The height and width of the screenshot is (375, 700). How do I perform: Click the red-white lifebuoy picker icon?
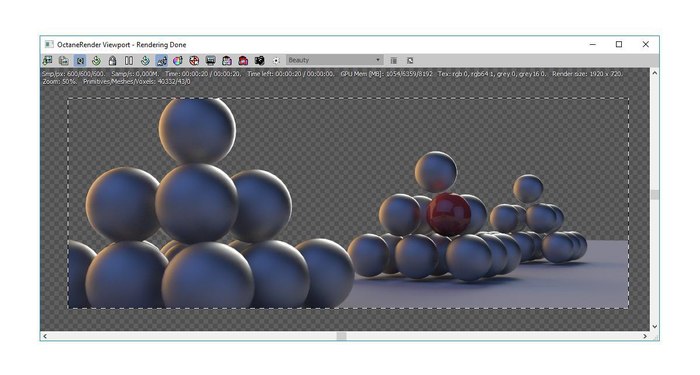coord(194,60)
